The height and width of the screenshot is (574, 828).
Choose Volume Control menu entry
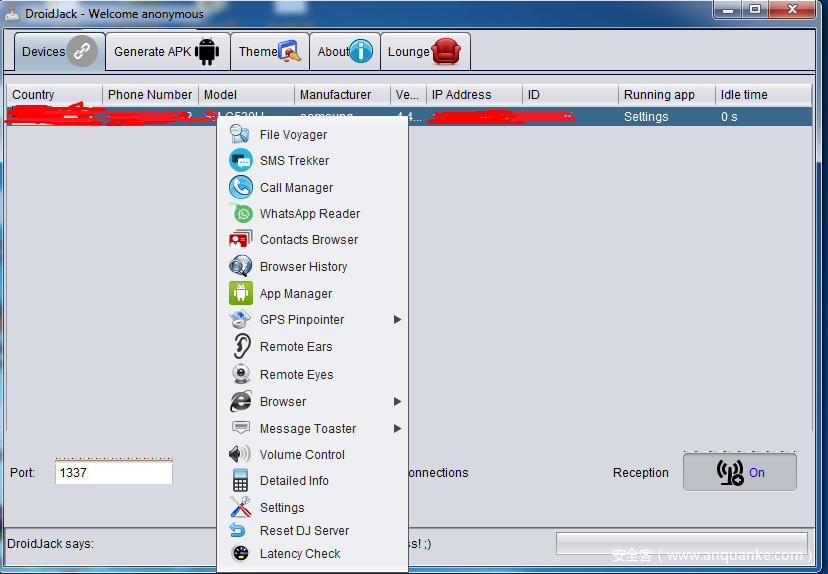click(x=313, y=455)
